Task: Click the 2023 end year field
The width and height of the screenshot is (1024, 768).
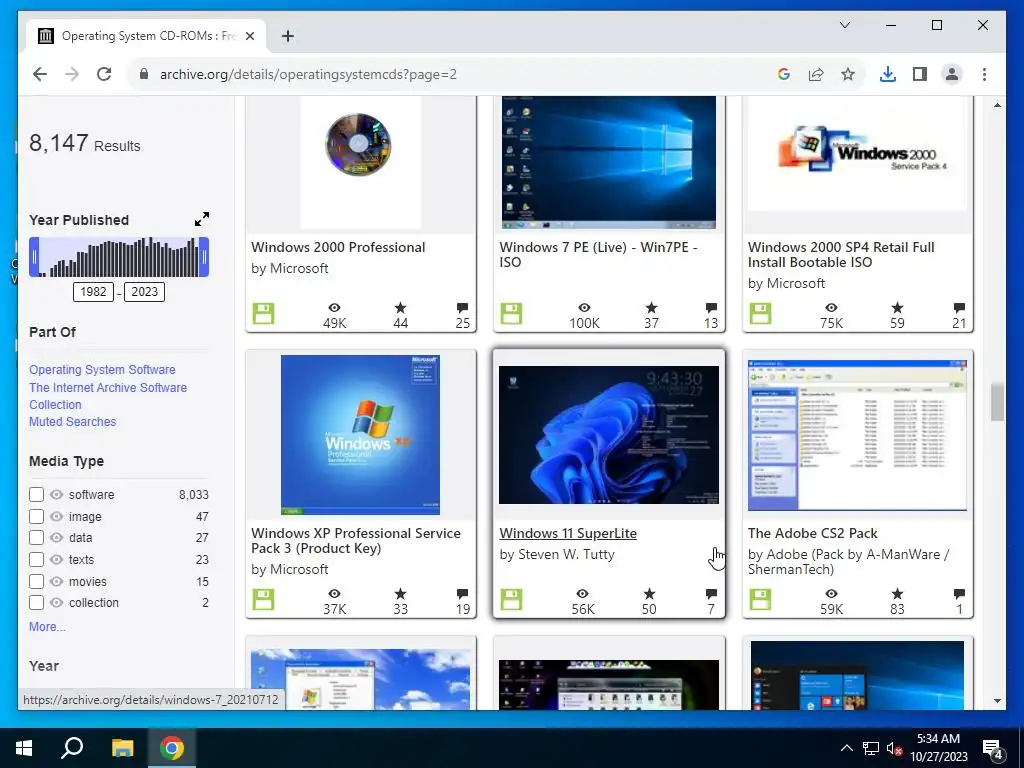Action: click(x=144, y=291)
